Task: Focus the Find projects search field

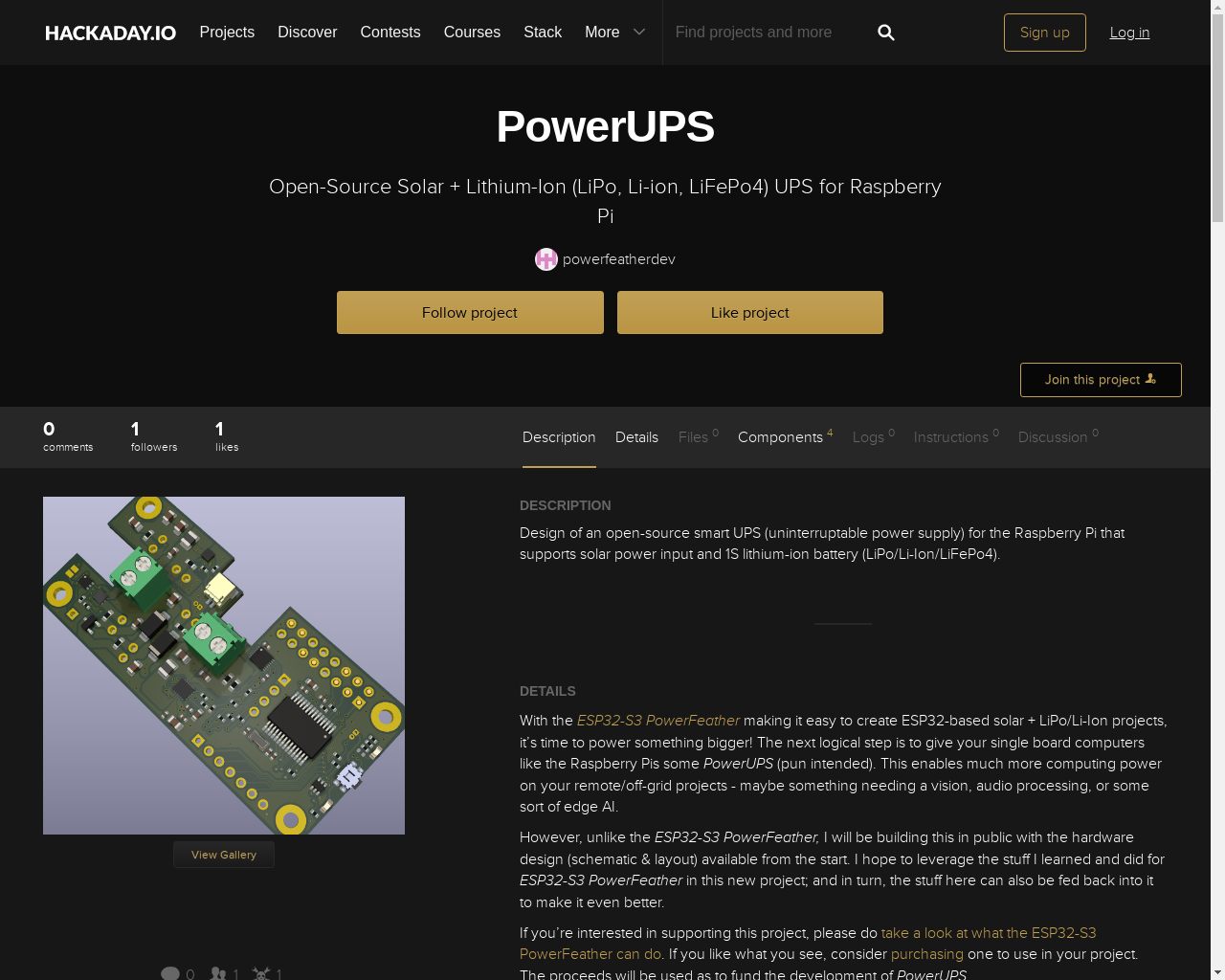Action: pos(766,33)
